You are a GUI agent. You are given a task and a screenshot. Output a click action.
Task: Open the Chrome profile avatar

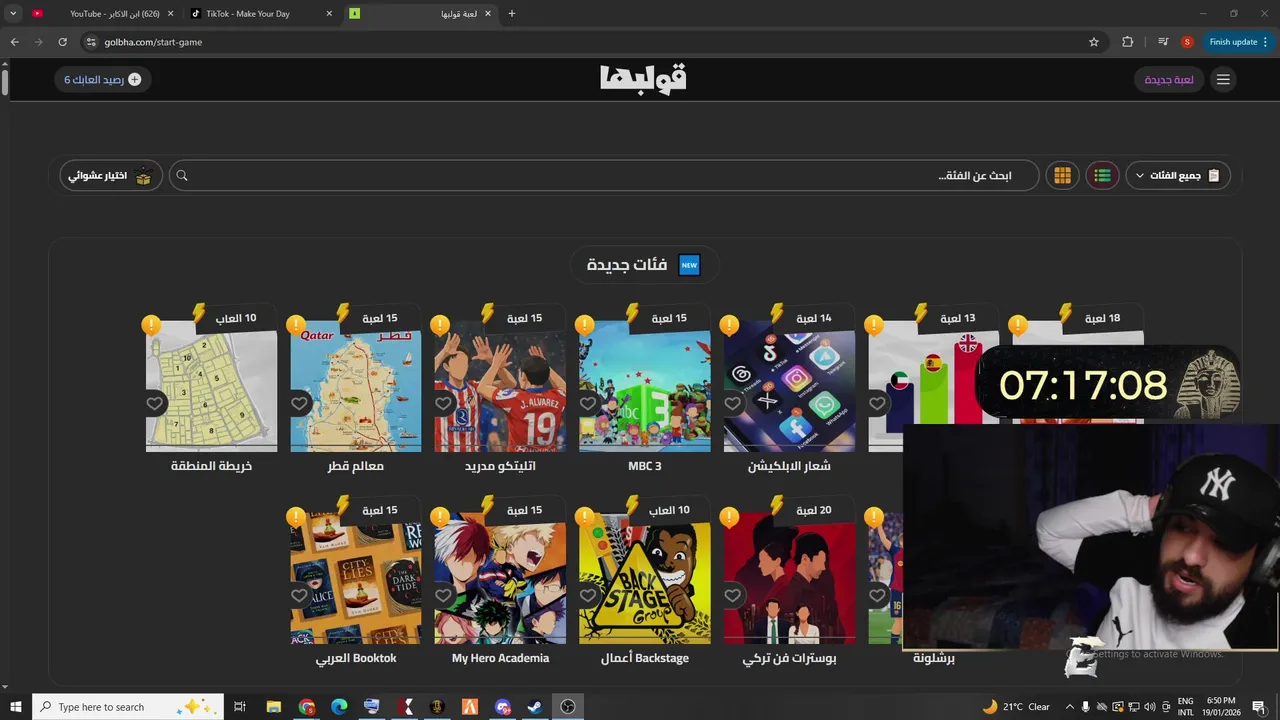[1187, 42]
